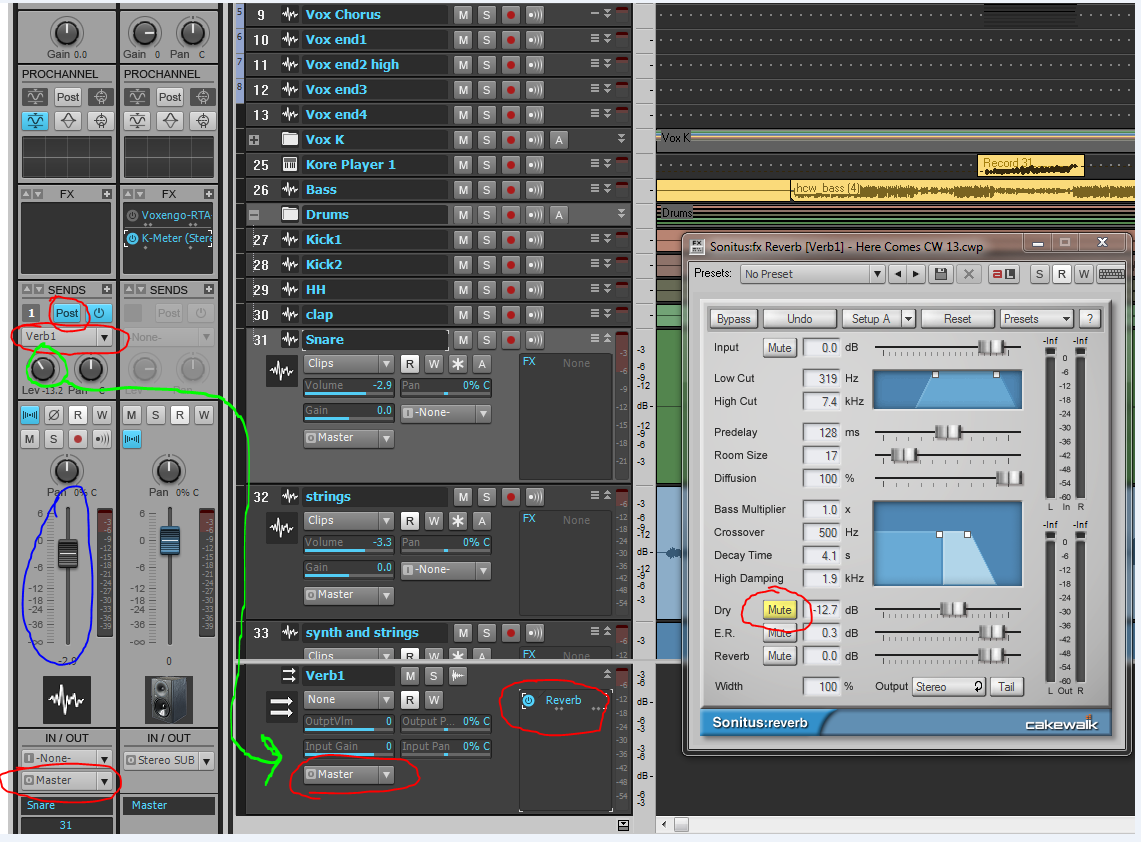1141x842 pixels.
Task: Open the Presets dropdown beside Reset
Action: click(x=1036, y=319)
